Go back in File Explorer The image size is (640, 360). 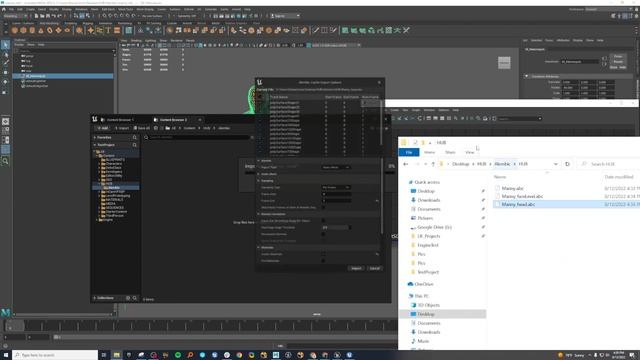point(406,164)
